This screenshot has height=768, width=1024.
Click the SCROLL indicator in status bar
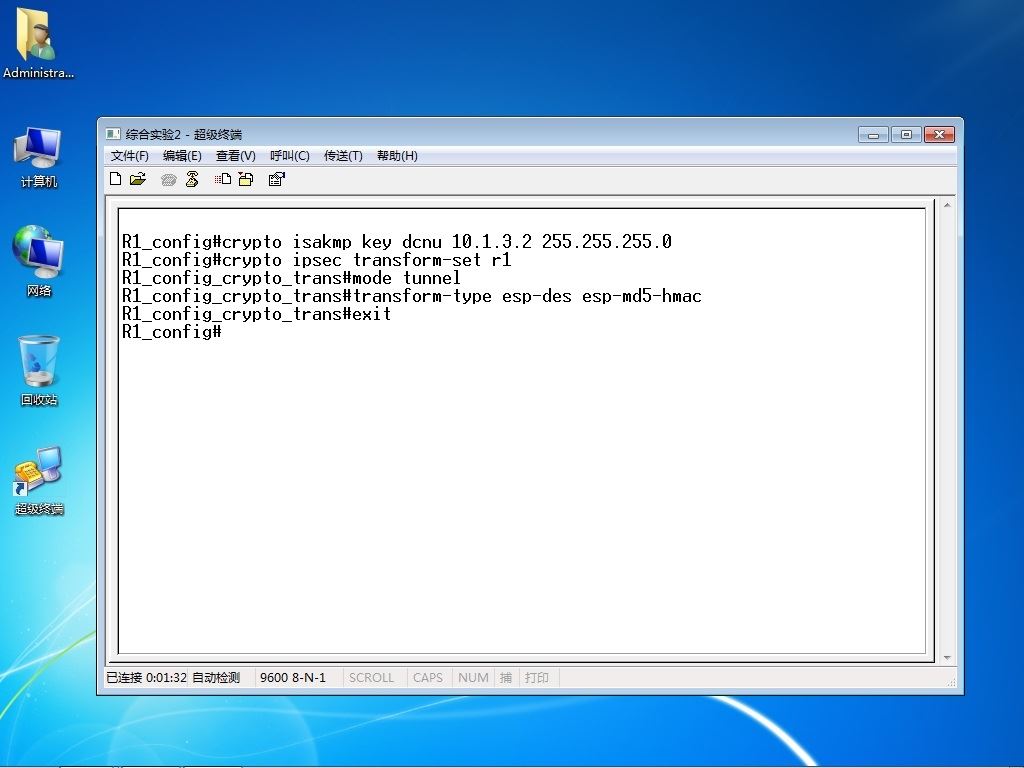(x=372, y=677)
